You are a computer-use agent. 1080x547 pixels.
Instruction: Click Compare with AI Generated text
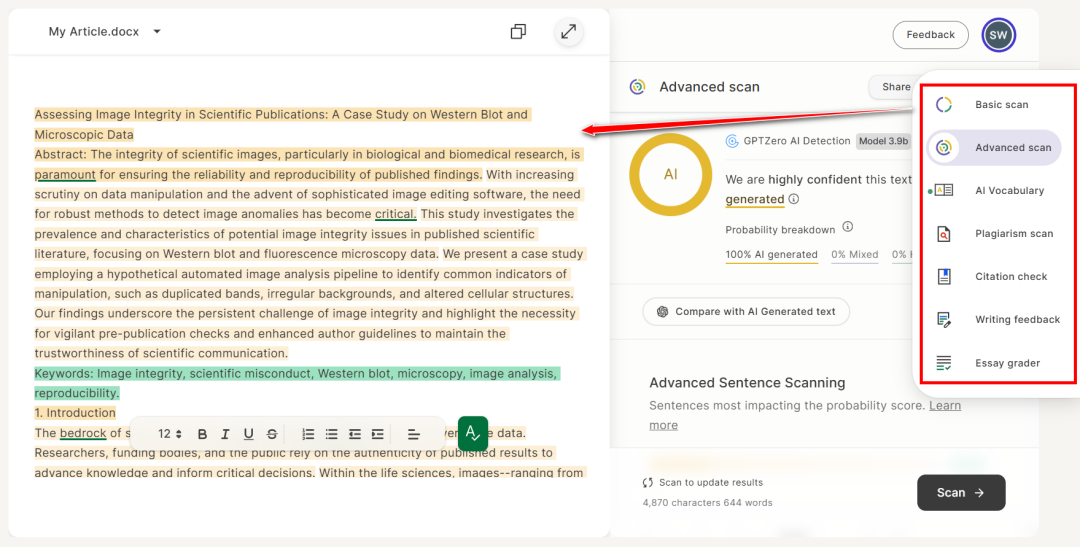click(746, 312)
